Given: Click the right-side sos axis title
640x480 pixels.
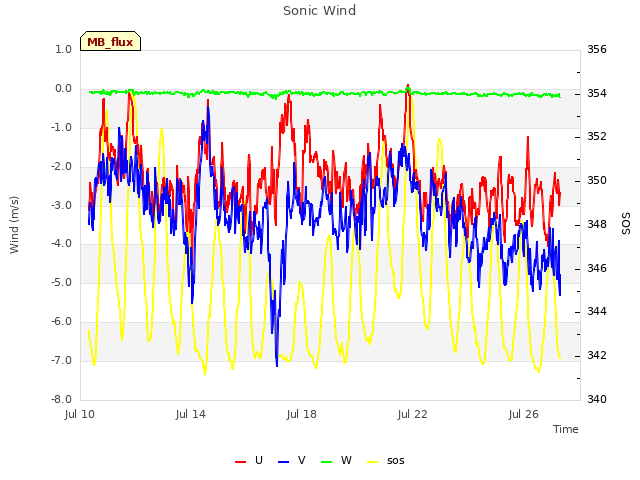Looking at the screenshot, I should (626, 223).
